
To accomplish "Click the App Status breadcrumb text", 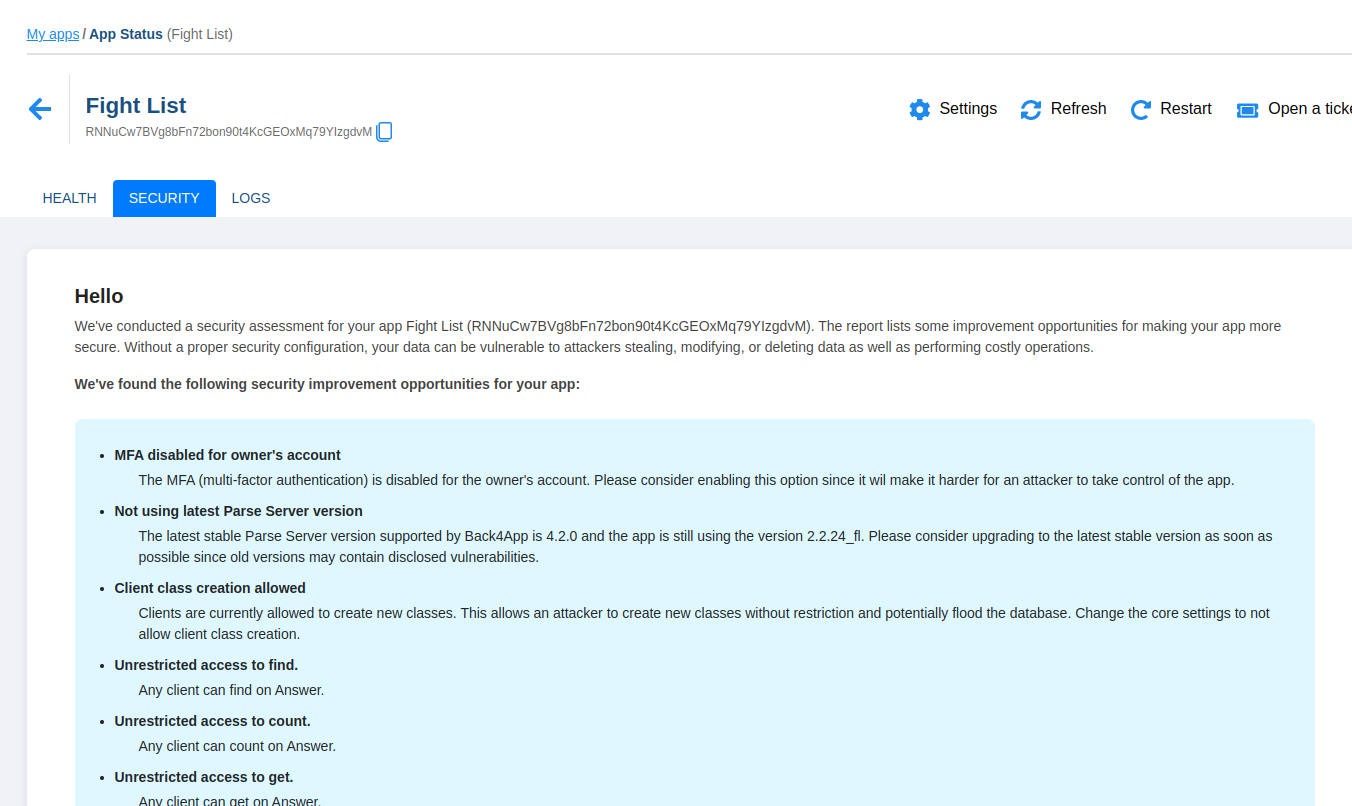I will [126, 34].
